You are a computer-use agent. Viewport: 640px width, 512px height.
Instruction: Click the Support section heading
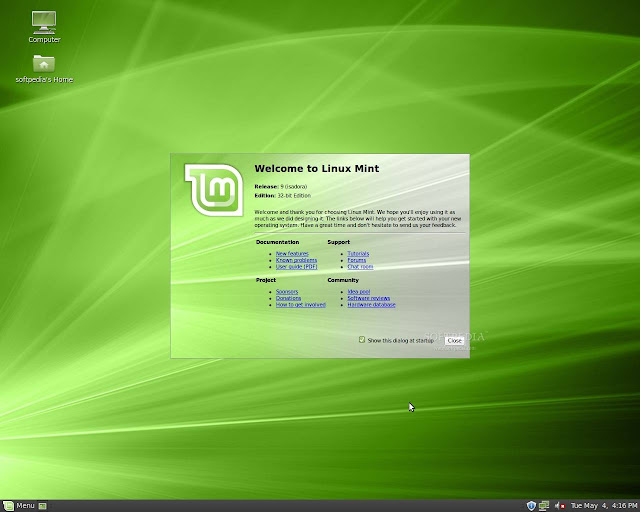pos(338,242)
